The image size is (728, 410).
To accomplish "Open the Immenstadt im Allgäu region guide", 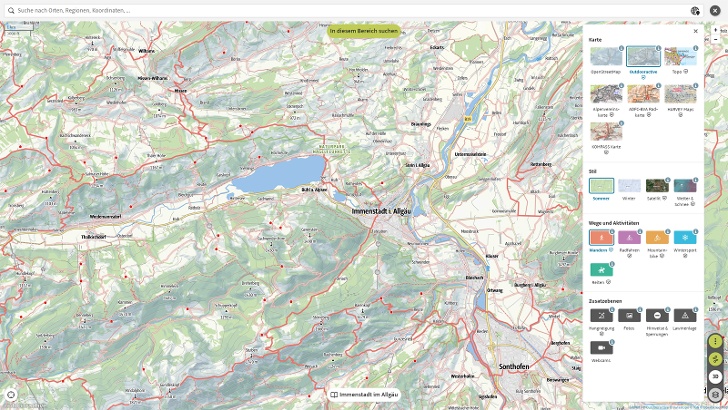I will click(364, 395).
